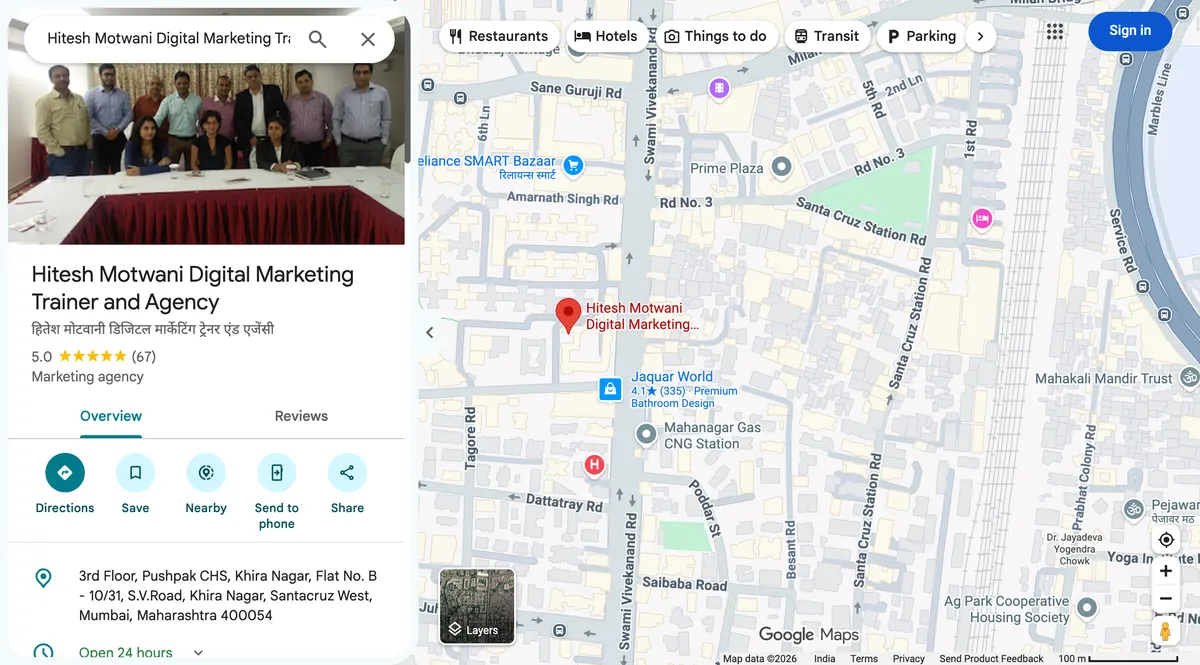Open the 67 reviews count link
The width and height of the screenshot is (1200, 665).
tap(144, 356)
